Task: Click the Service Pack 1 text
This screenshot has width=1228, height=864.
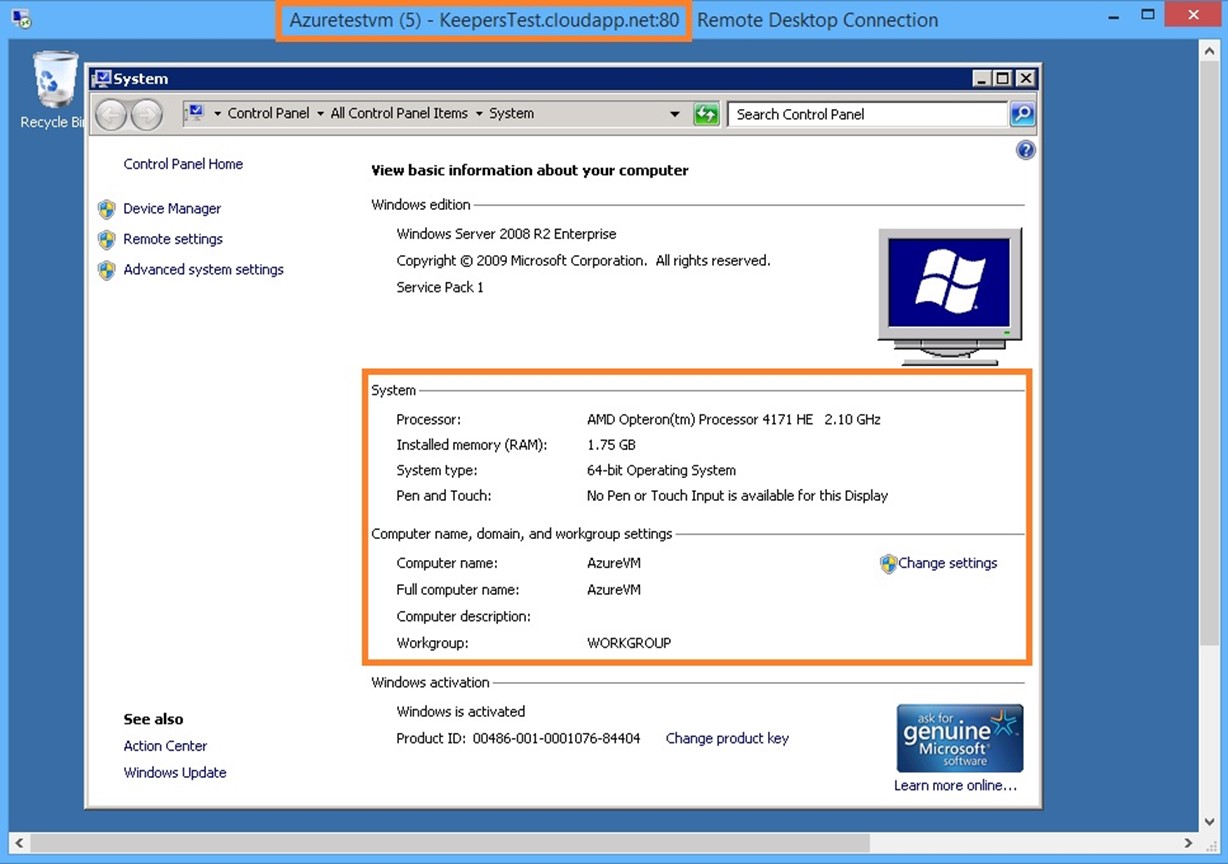Action: click(x=440, y=287)
